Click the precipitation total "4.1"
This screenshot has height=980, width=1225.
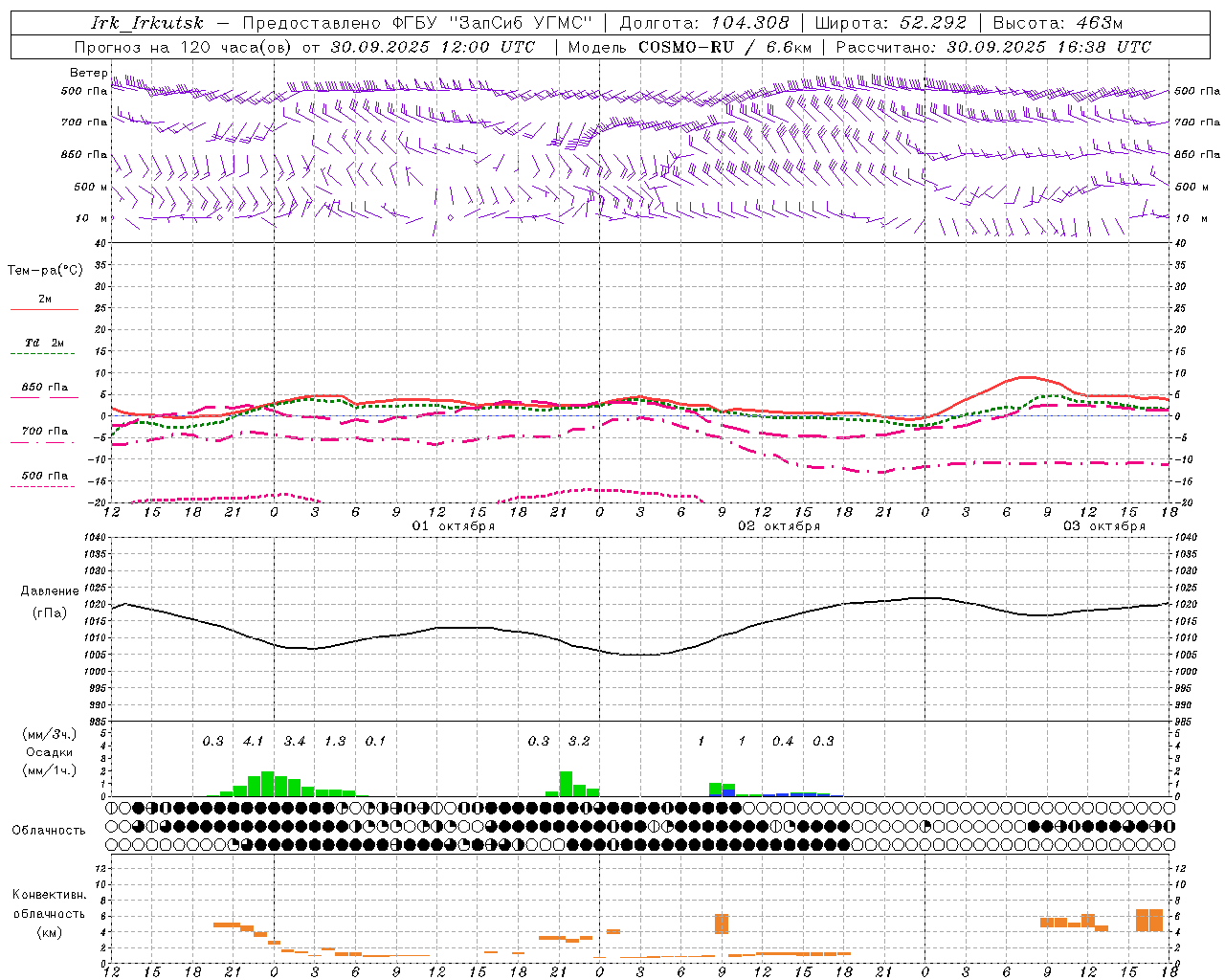click(254, 742)
